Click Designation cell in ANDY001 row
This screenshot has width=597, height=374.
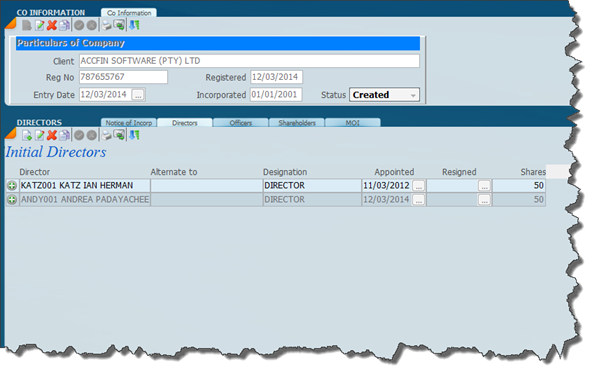pos(312,200)
